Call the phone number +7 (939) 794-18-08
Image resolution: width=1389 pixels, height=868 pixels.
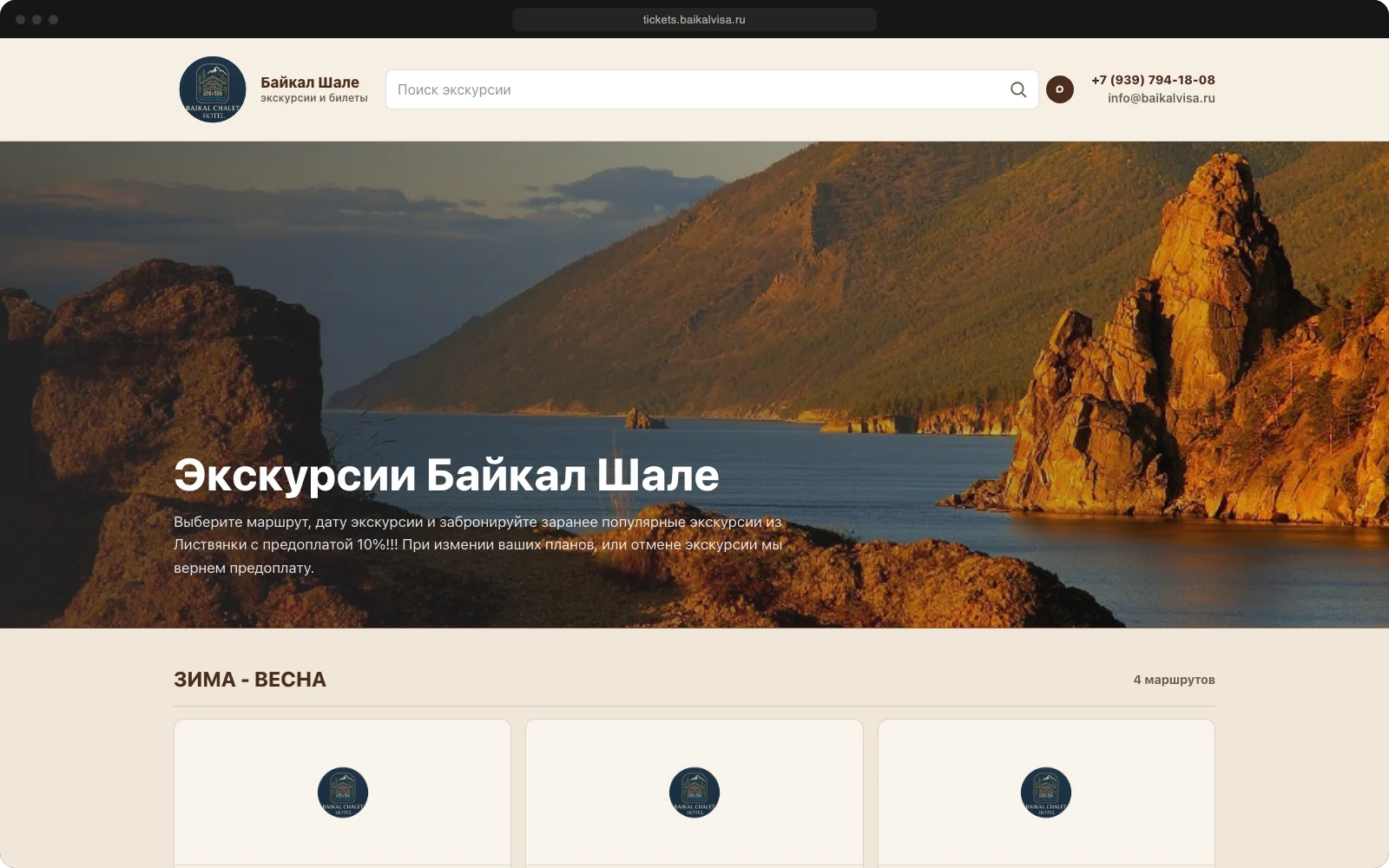click(1153, 80)
